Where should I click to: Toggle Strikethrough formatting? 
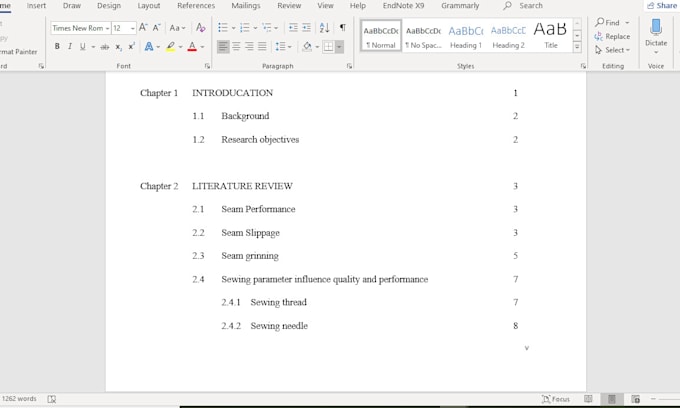click(105, 46)
